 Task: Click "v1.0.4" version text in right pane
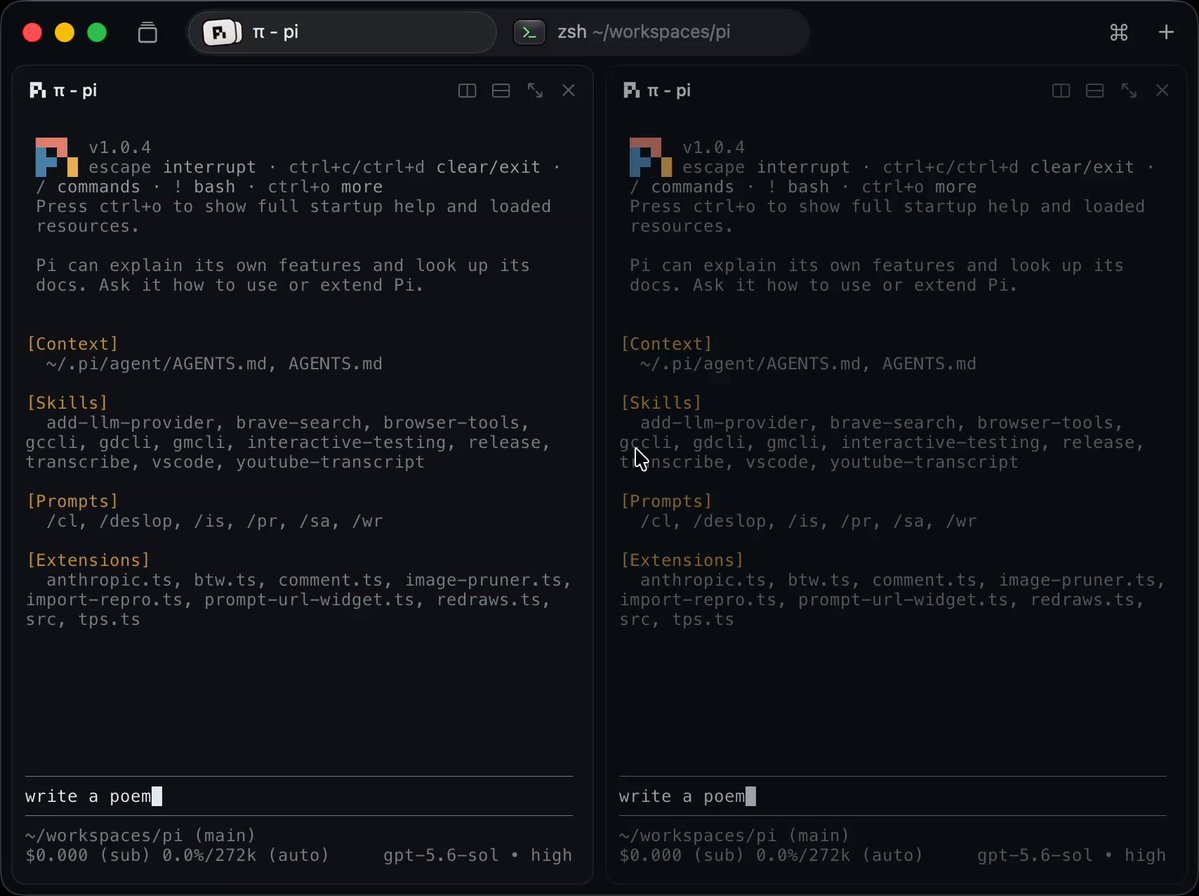(x=713, y=148)
